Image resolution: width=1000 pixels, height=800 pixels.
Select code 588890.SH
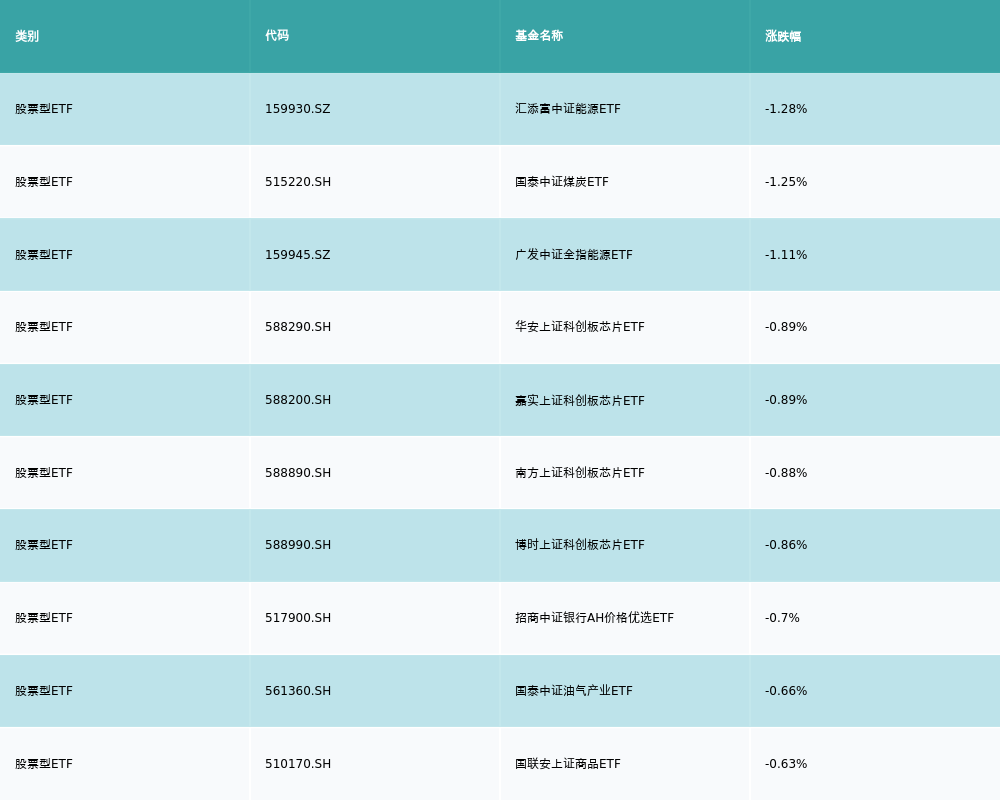[x=298, y=473]
